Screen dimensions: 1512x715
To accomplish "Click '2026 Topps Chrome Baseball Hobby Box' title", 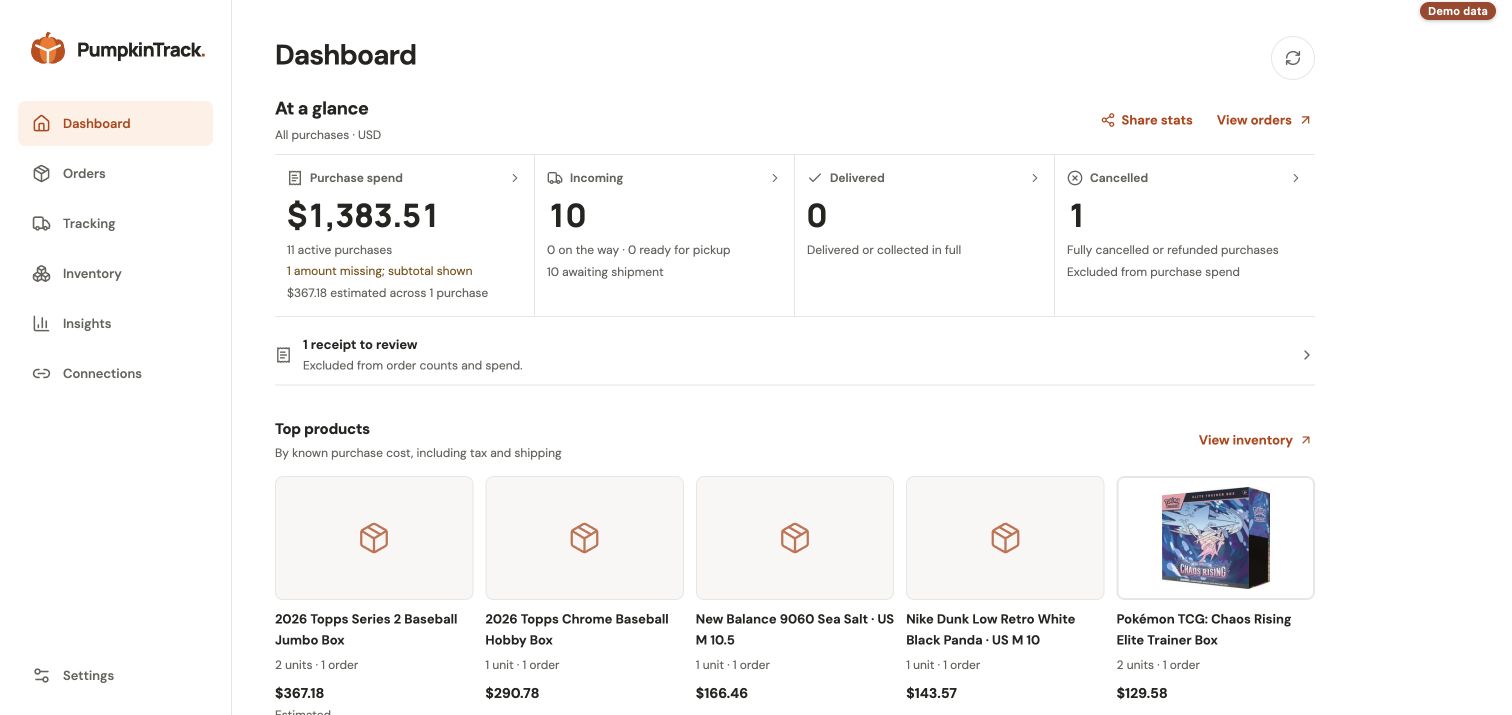I will coord(577,629).
